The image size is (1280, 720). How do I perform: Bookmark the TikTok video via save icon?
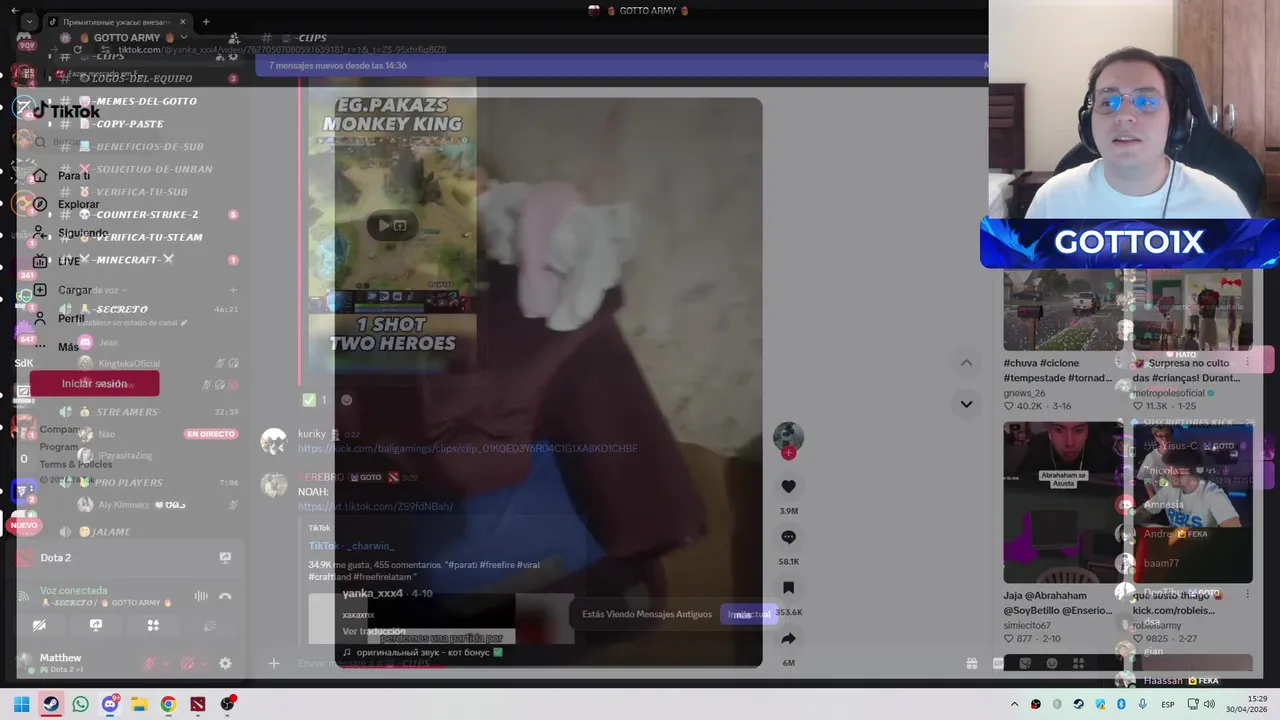(788, 588)
